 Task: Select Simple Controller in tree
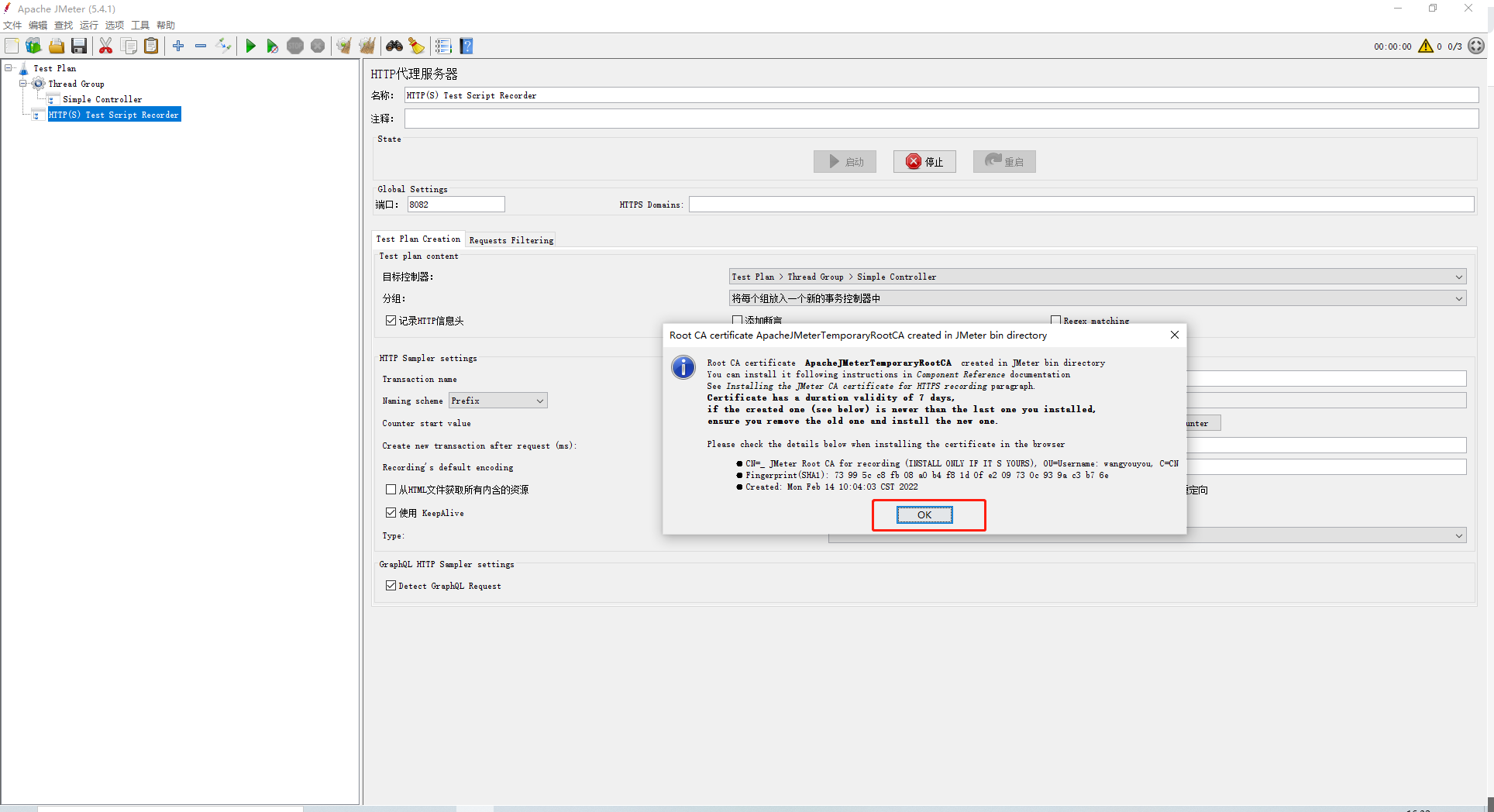[102, 99]
